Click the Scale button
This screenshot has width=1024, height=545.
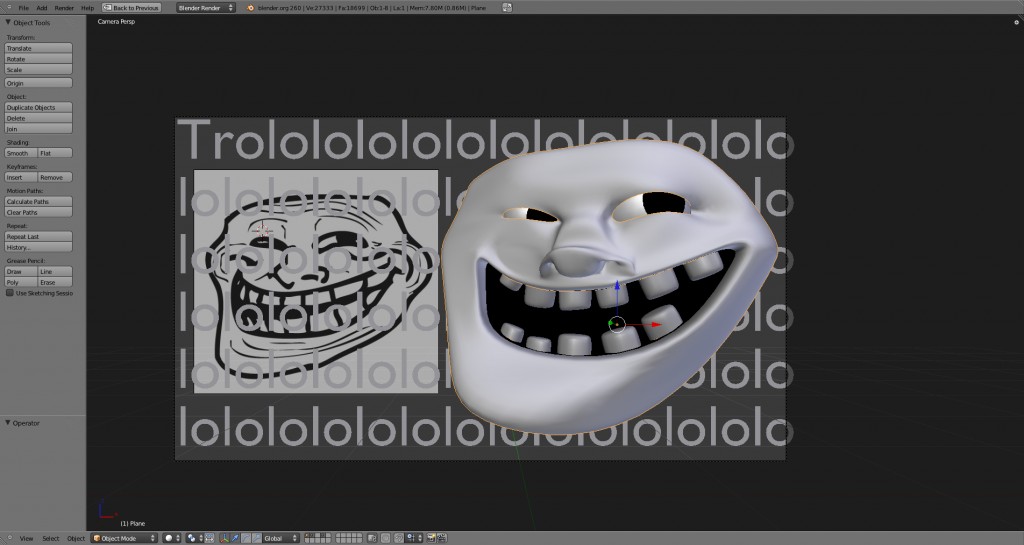click(x=39, y=70)
